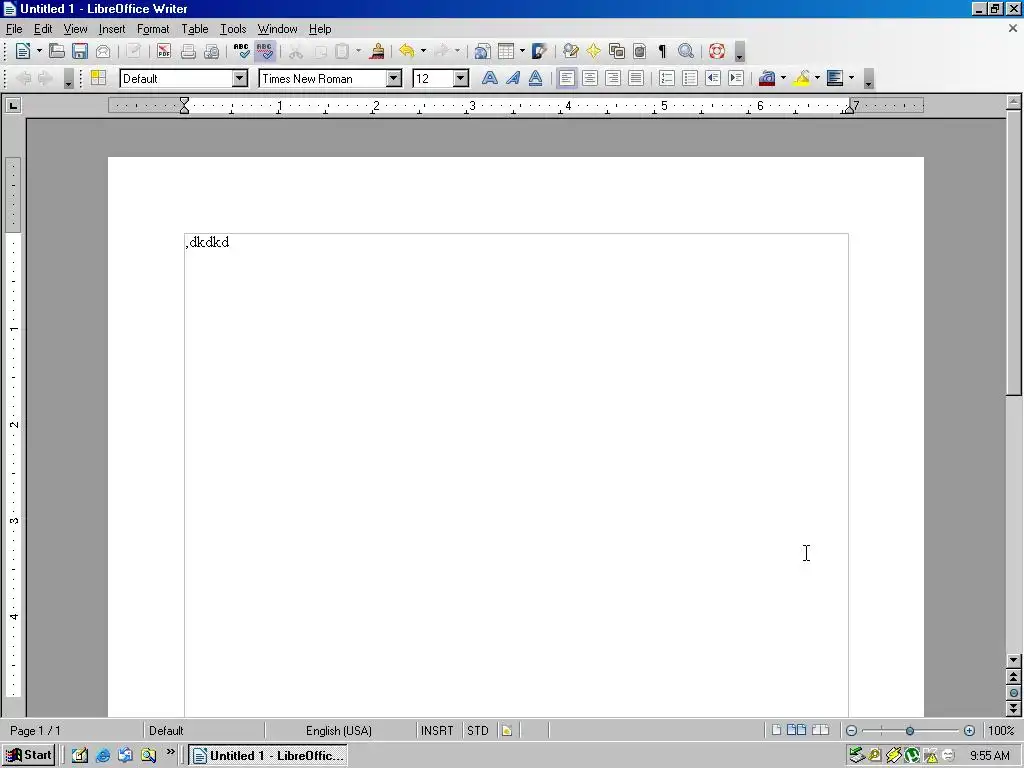Insert a table using table icon
The image size is (1024, 768).
pyautogui.click(x=506, y=51)
